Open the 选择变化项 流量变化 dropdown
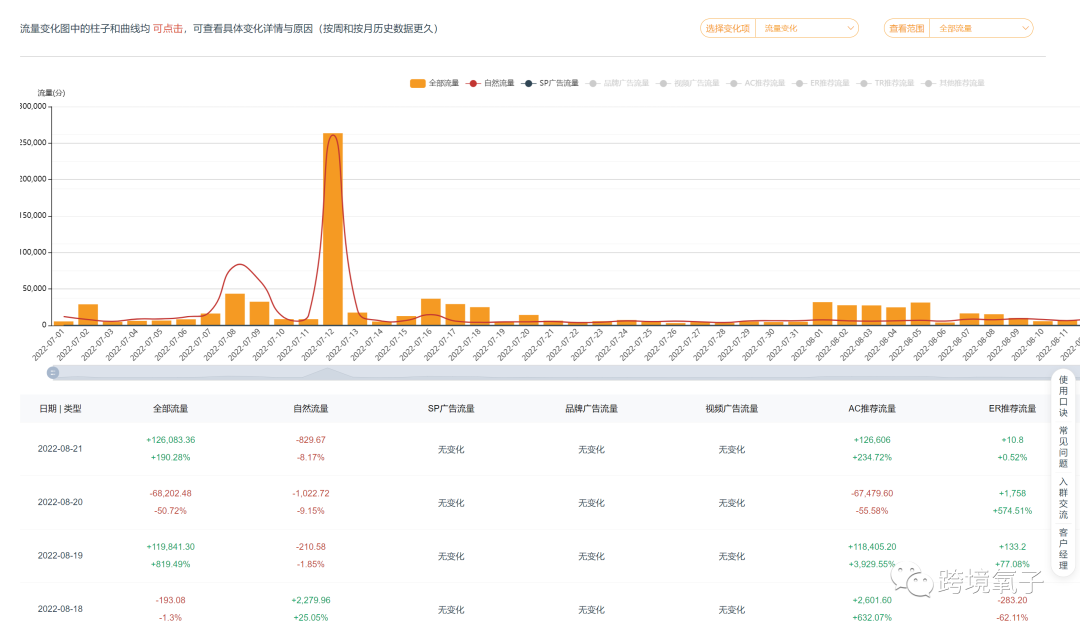The image size is (1080, 629). tap(779, 28)
